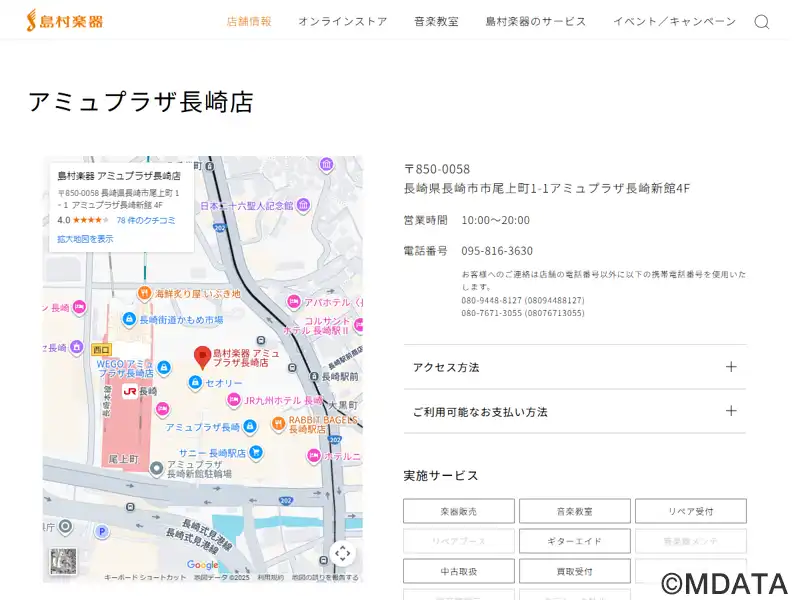Open the 音楽教室 navigation item
The width and height of the screenshot is (800, 600).
[x=436, y=22]
